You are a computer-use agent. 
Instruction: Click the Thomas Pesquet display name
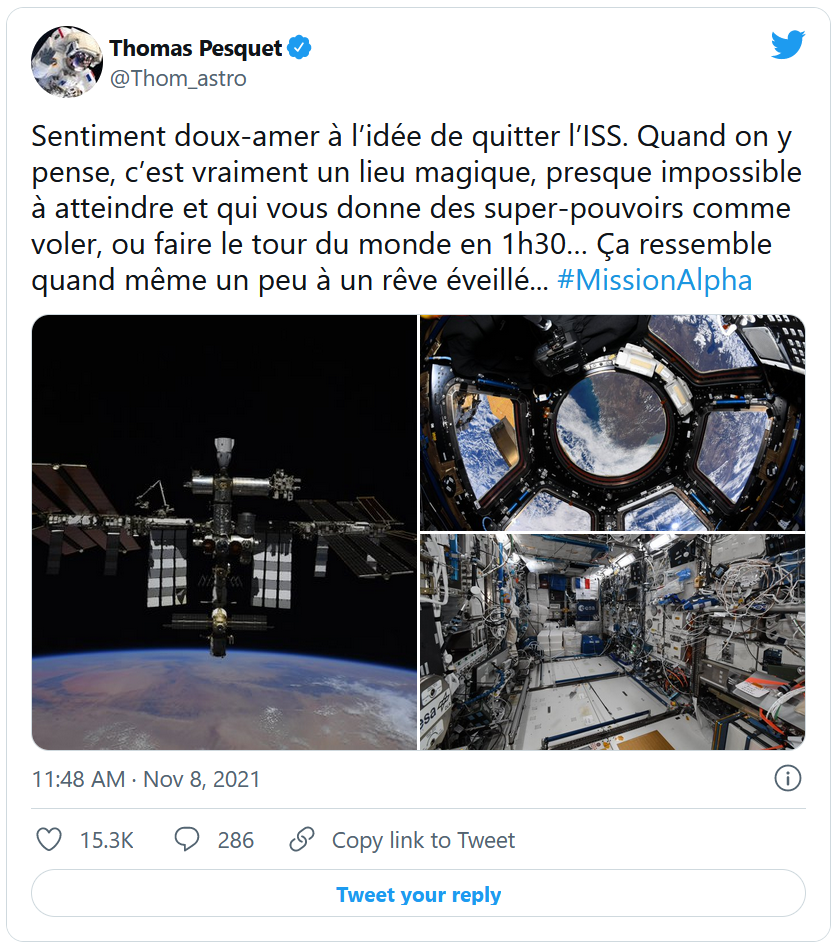point(196,48)
